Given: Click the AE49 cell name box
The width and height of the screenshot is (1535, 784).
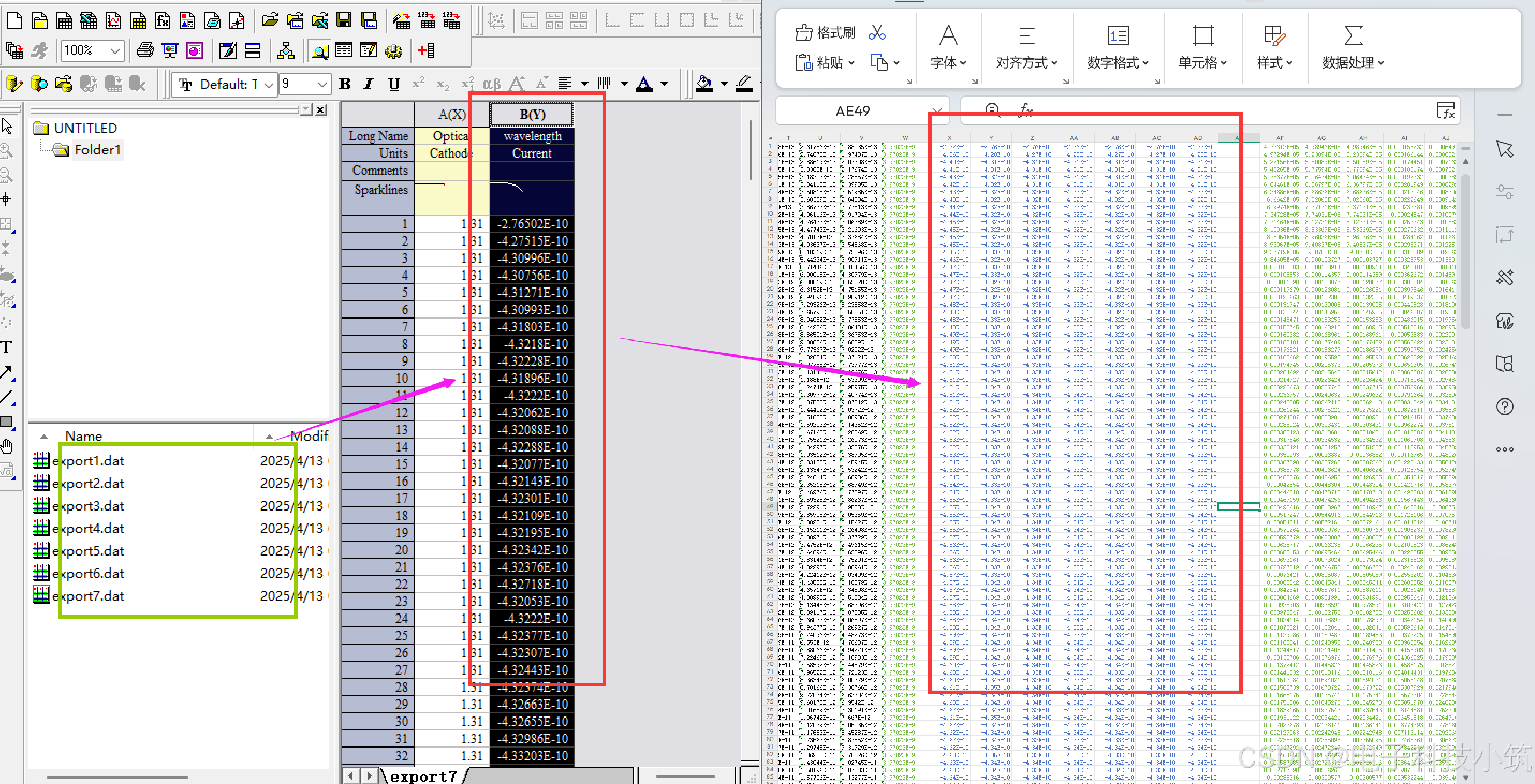Looking at the screenshot, I should (x=853, y=111).
